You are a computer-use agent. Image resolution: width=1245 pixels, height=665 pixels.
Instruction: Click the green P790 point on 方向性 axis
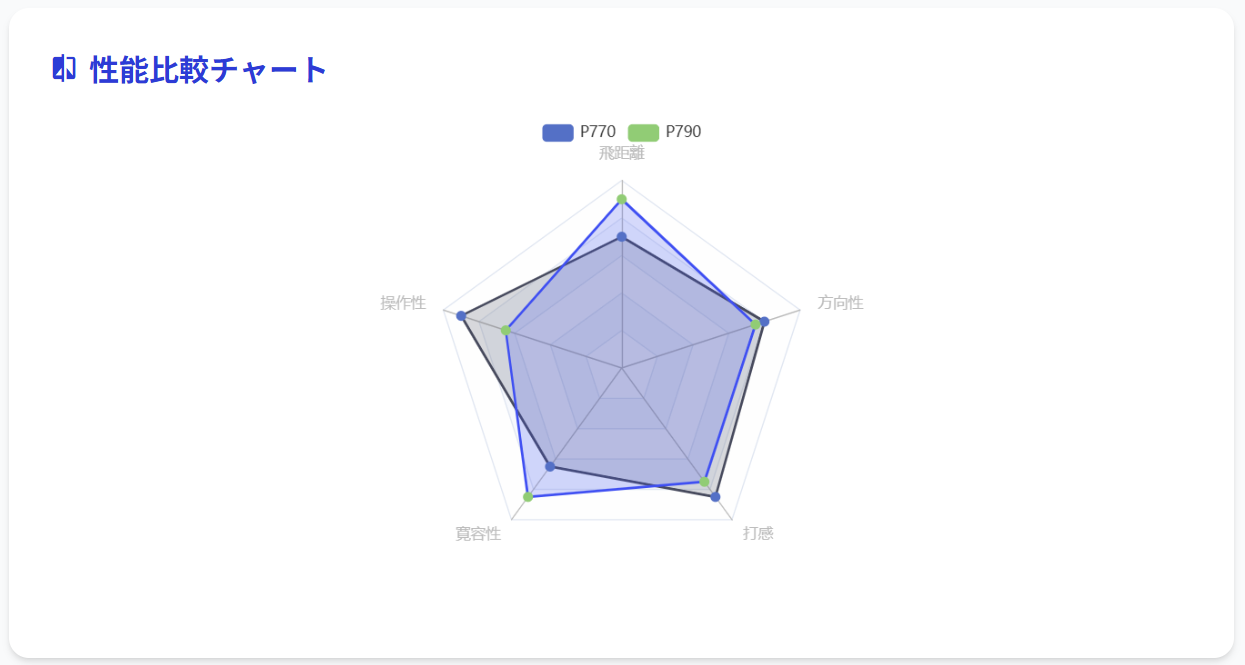[x=755, y=325]
